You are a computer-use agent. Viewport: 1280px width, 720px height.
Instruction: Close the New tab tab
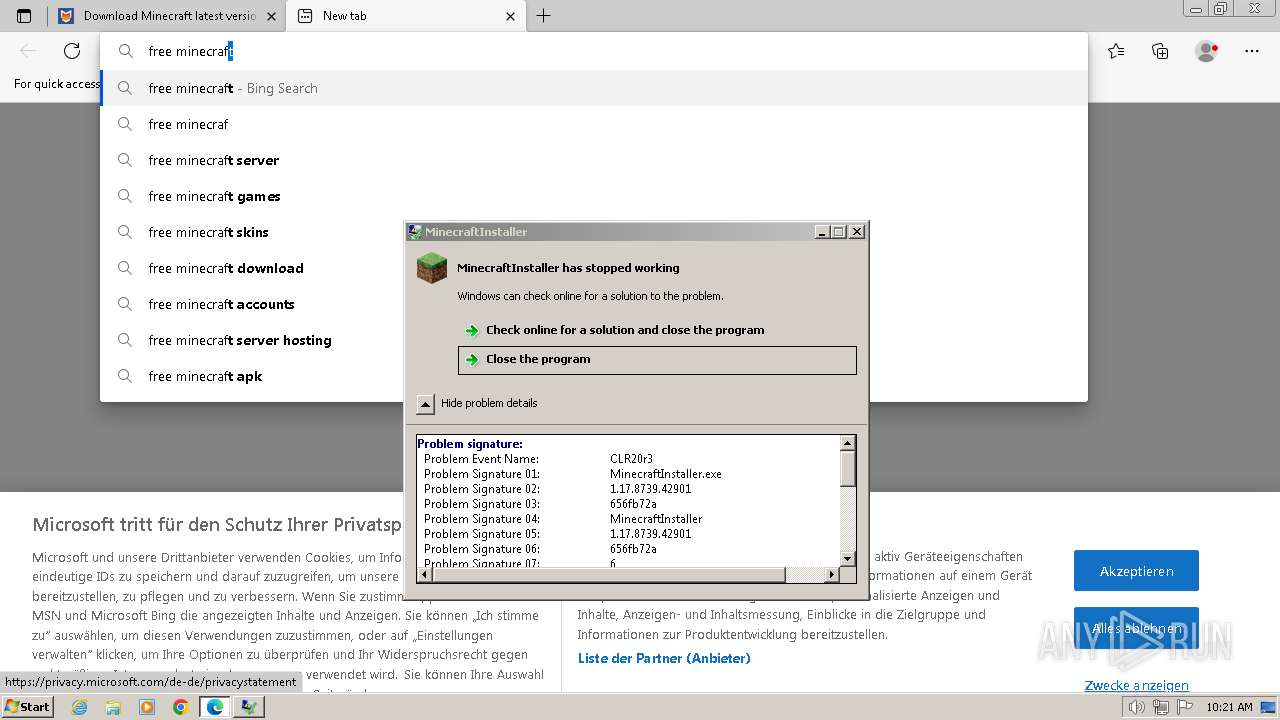tap(510, 16)
